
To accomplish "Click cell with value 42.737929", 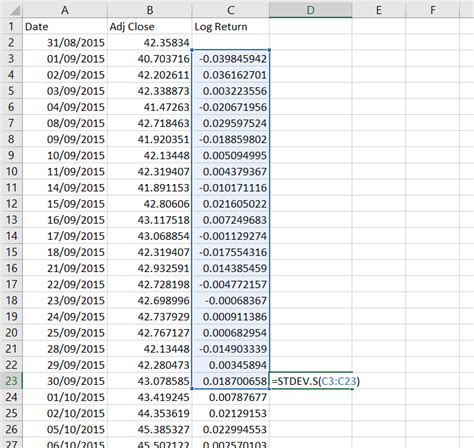I will pyautogui.click(x=150, y=316).
